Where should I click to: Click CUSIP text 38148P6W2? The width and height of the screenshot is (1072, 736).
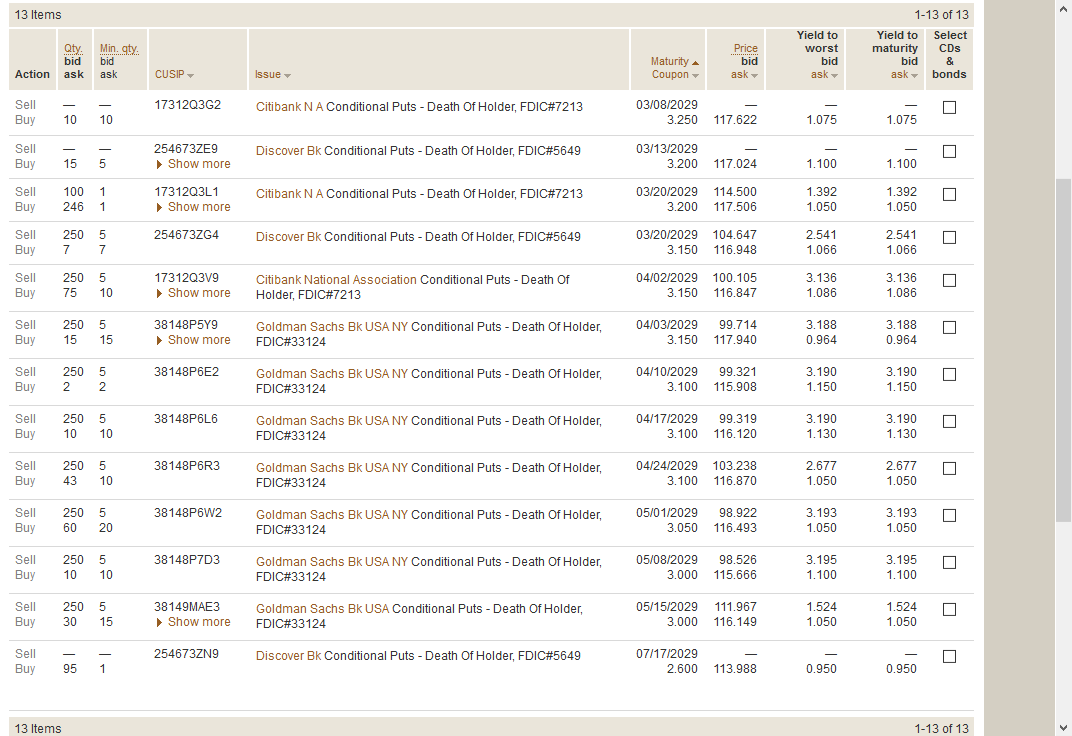tap(188, 513)
